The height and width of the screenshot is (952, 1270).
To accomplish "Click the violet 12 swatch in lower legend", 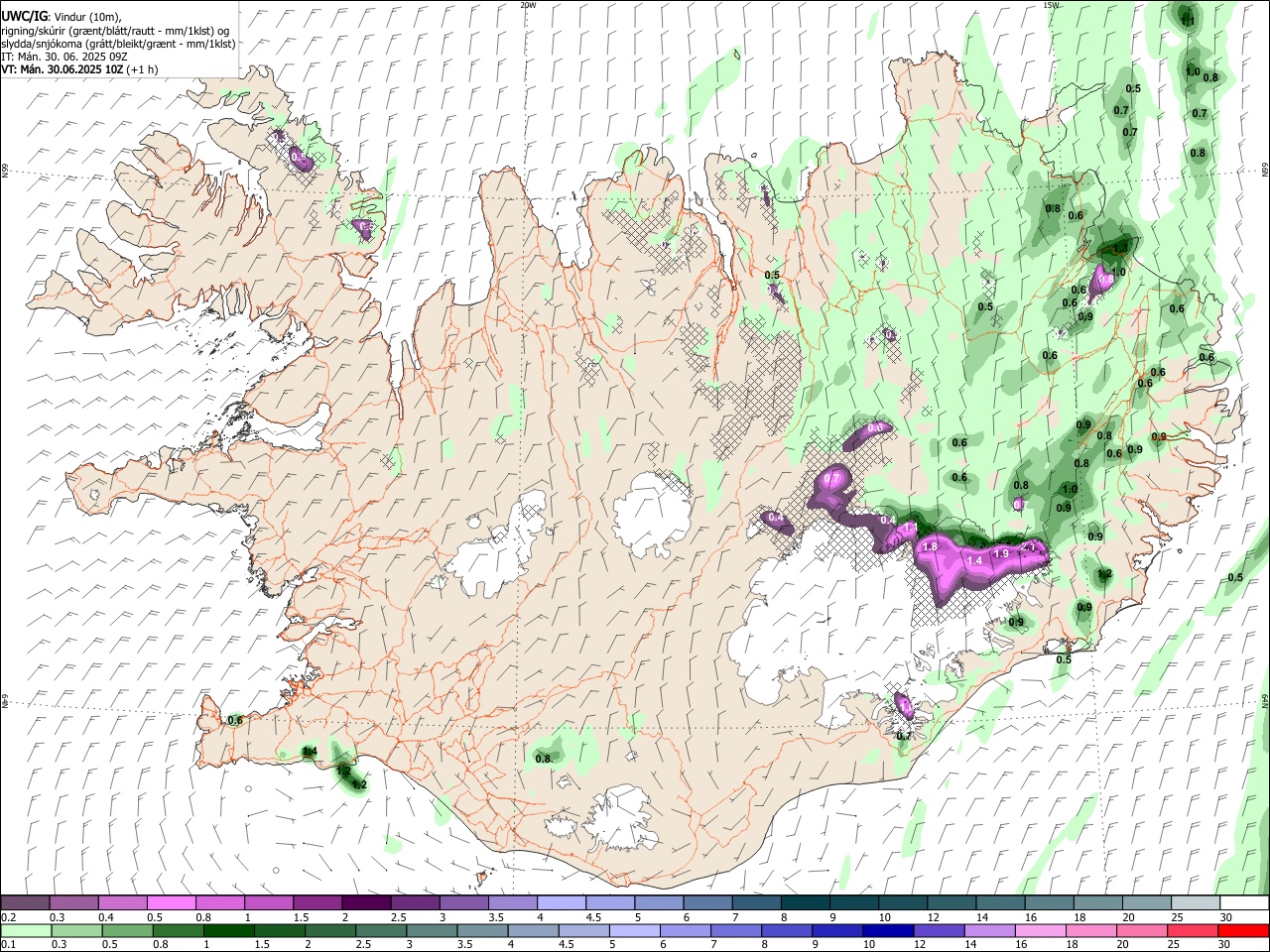I will [940, 931].
